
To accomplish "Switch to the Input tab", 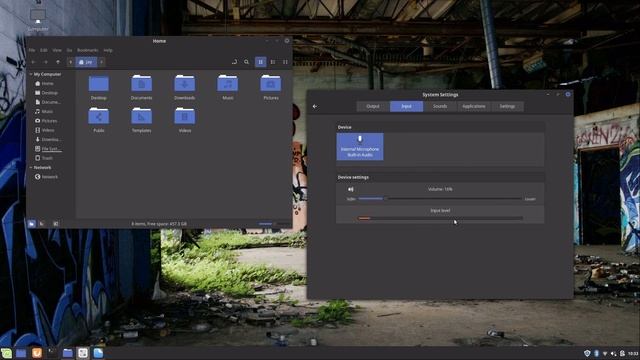I will click(407, 106).
